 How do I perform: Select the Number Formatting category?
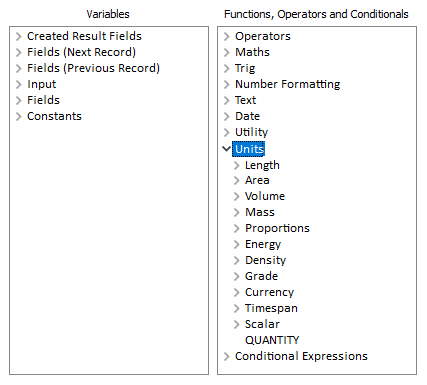tap(288, 84)
